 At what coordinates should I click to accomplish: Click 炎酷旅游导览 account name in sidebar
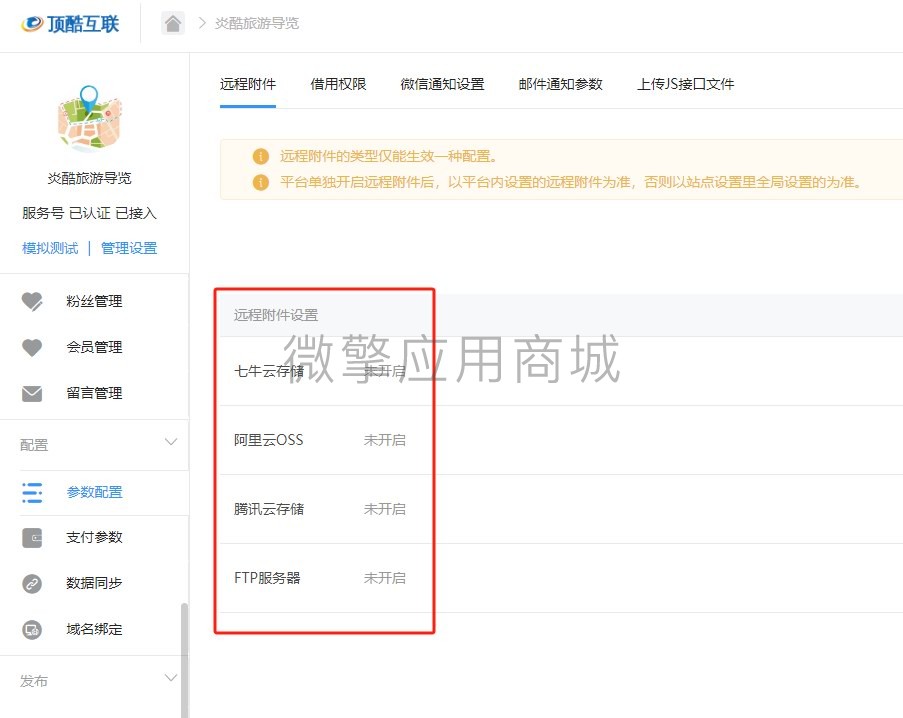point(89,178)
